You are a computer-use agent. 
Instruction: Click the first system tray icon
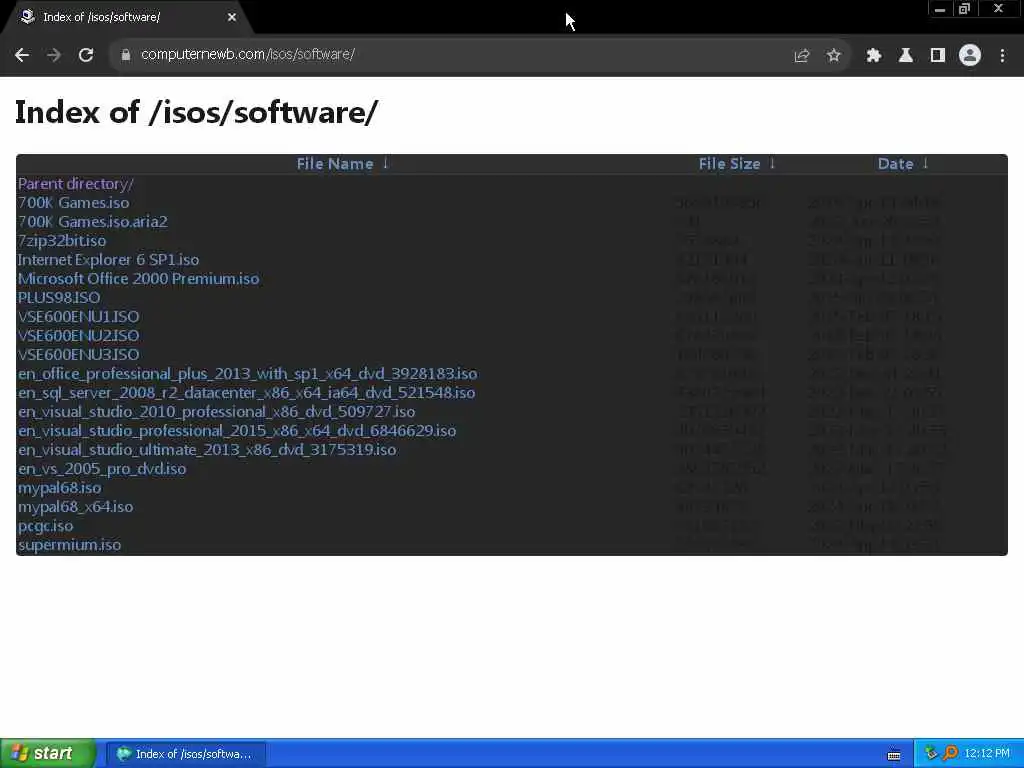pos(931,754)
